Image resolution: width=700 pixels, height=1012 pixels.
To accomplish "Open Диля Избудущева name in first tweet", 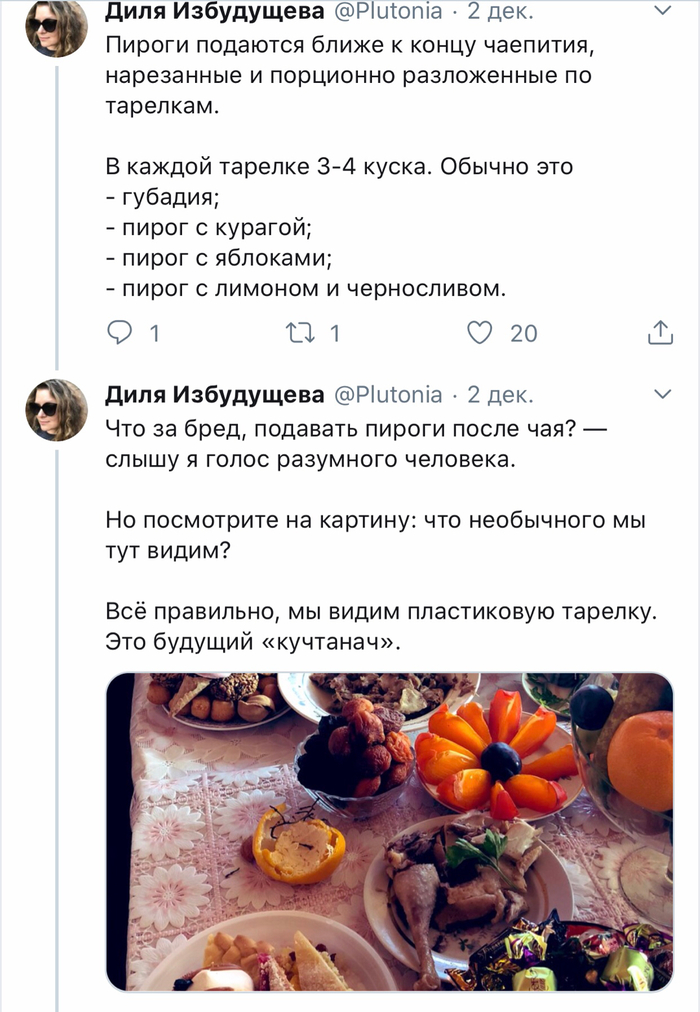I will [x=214, y=13].
